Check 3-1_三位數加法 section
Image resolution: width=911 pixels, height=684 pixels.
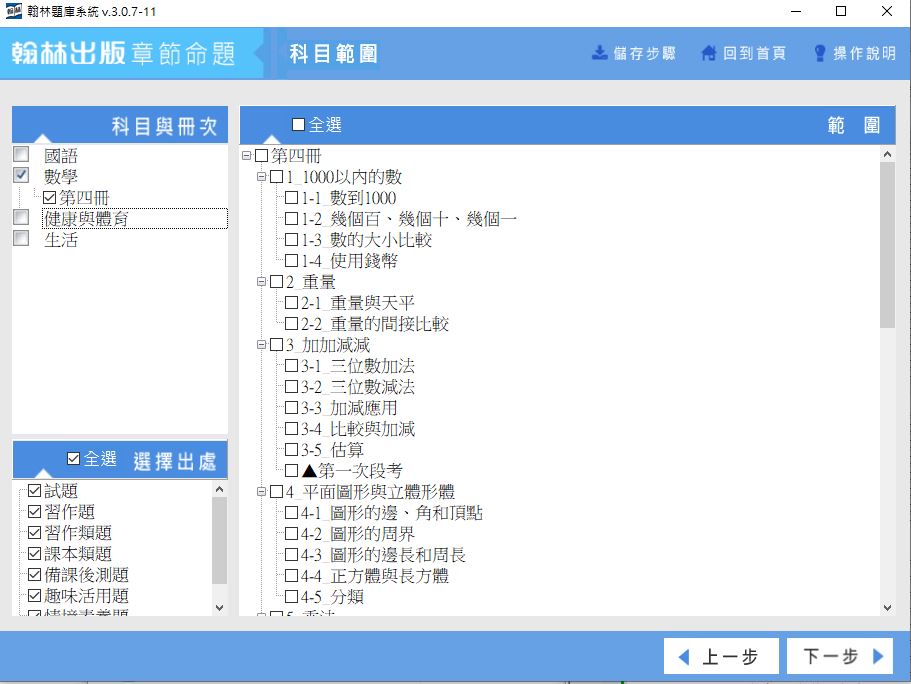292,366
